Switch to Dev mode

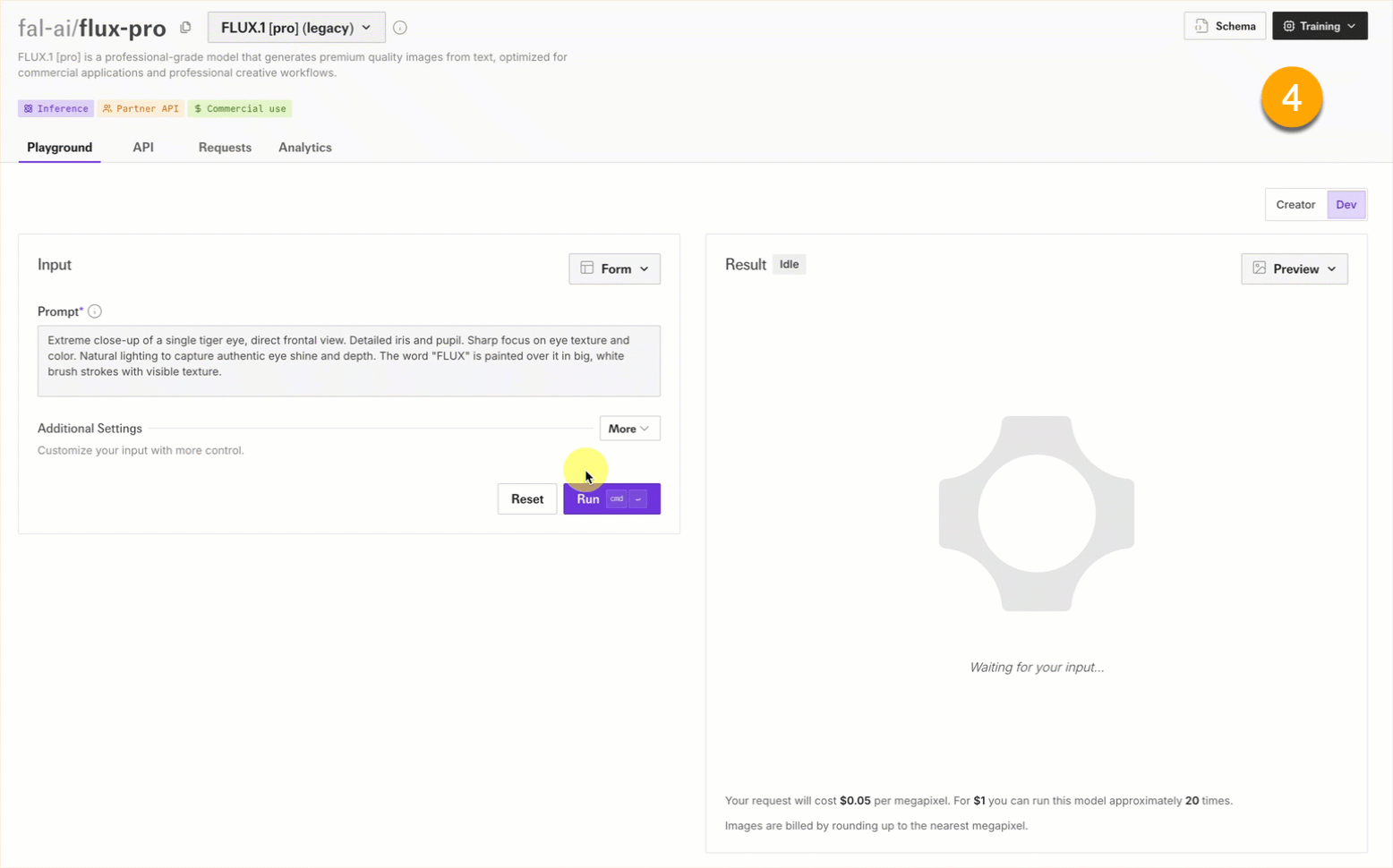(x=1346, y=205)
